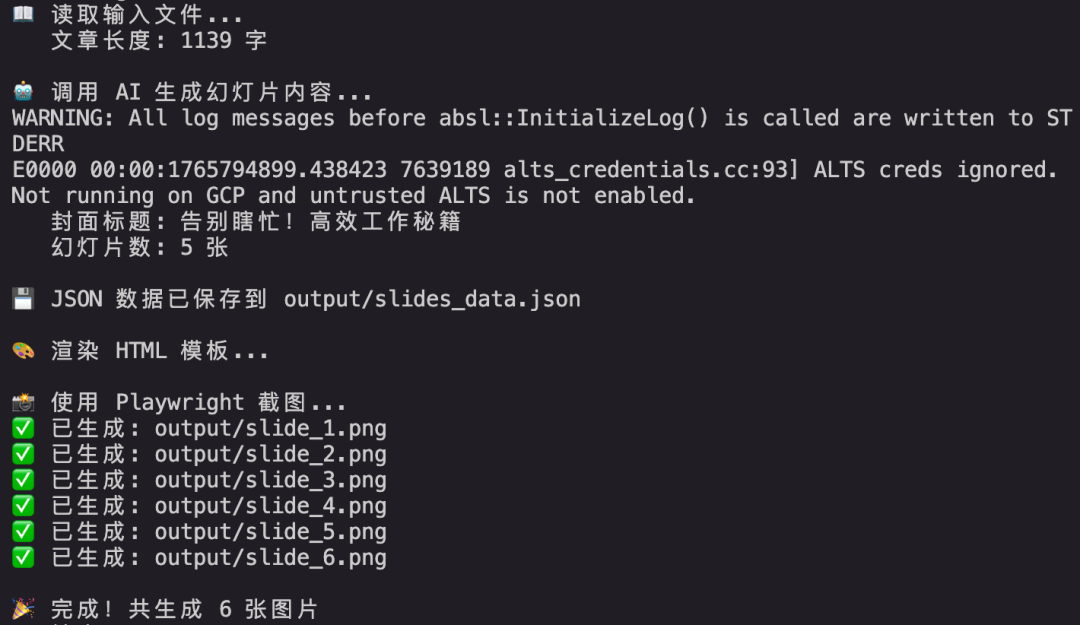Click the robot face emoji icon
Viewport: 1080px width, 625px height.
click(23, 92)
